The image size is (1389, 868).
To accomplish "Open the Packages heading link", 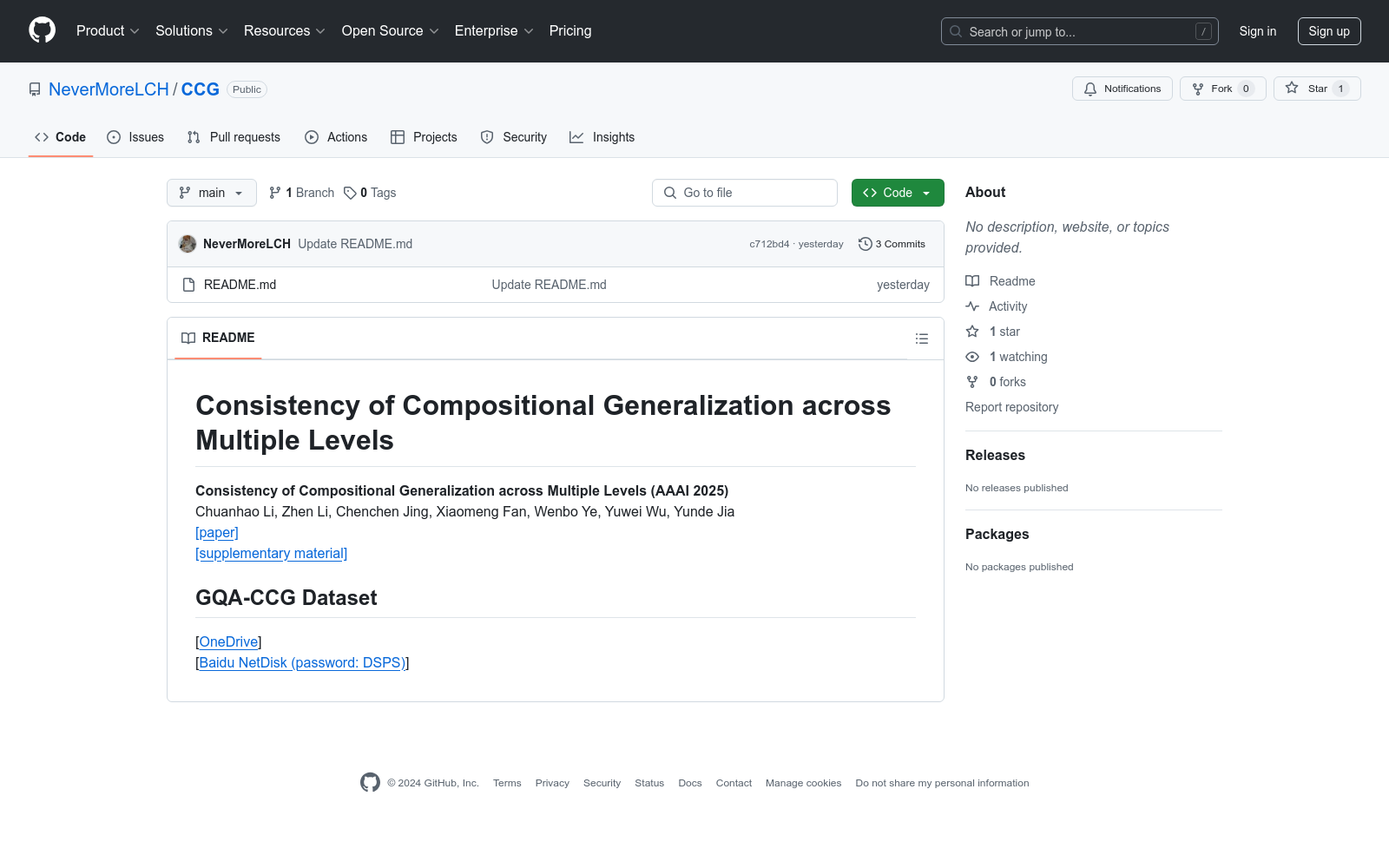I will click(997, 534).
